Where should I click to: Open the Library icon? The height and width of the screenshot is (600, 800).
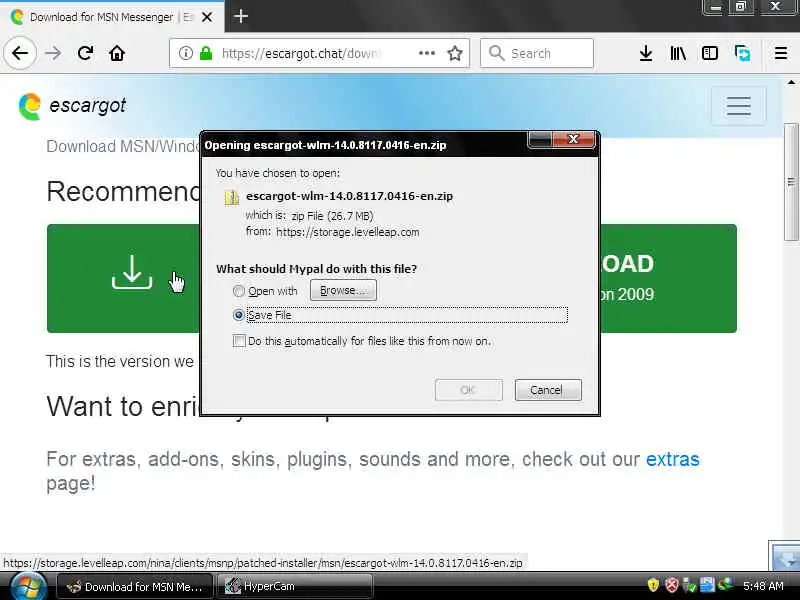pos(678,53)
